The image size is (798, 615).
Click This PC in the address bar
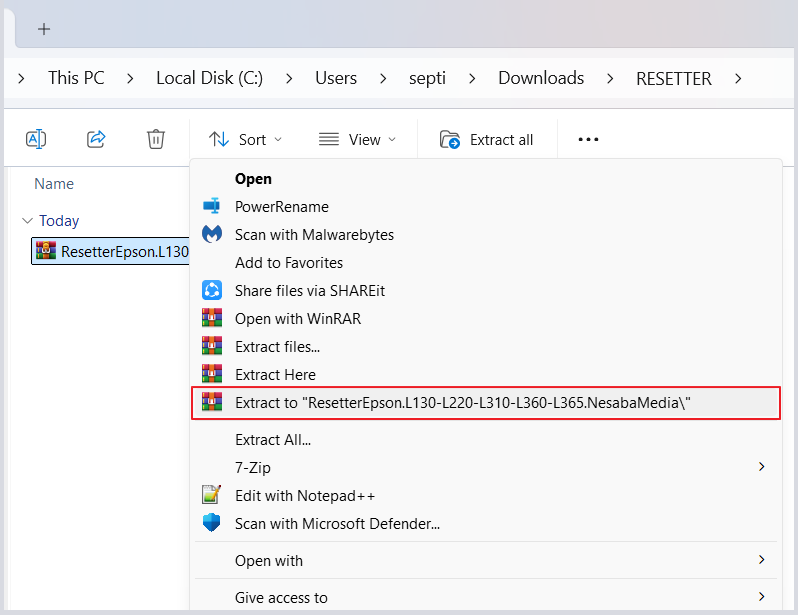76,78
